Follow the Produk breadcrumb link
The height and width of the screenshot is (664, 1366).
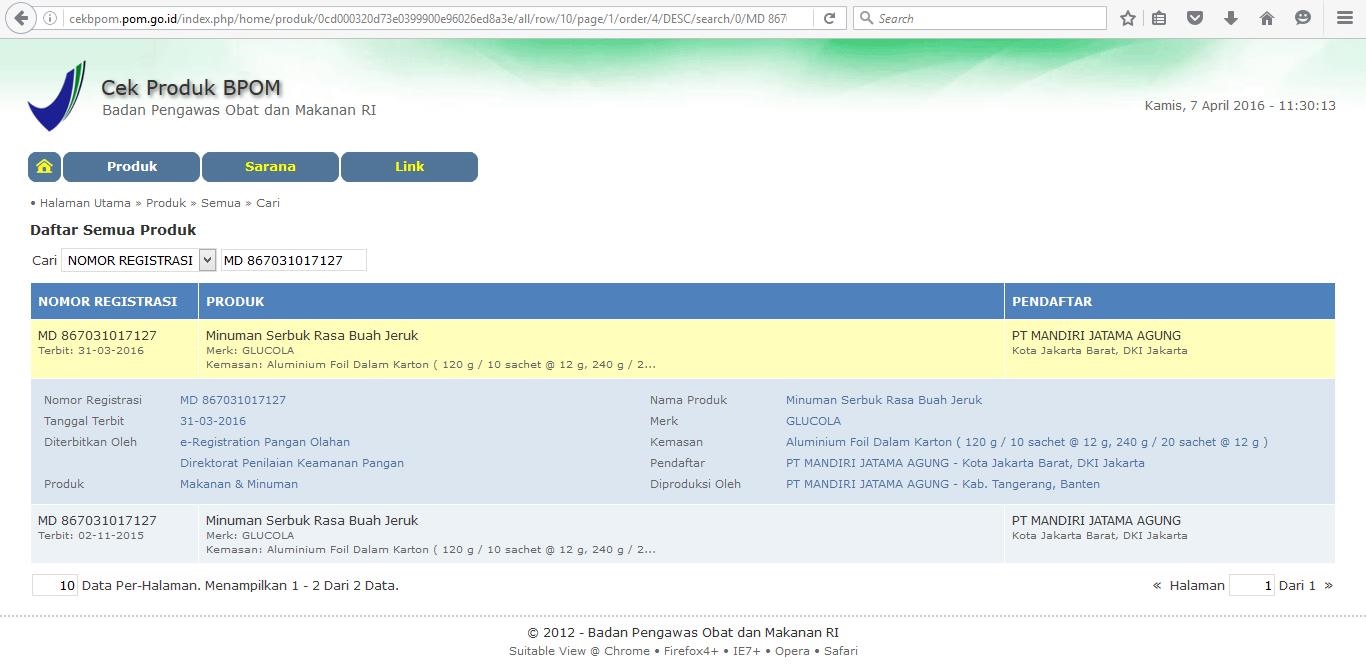point(166,203)
